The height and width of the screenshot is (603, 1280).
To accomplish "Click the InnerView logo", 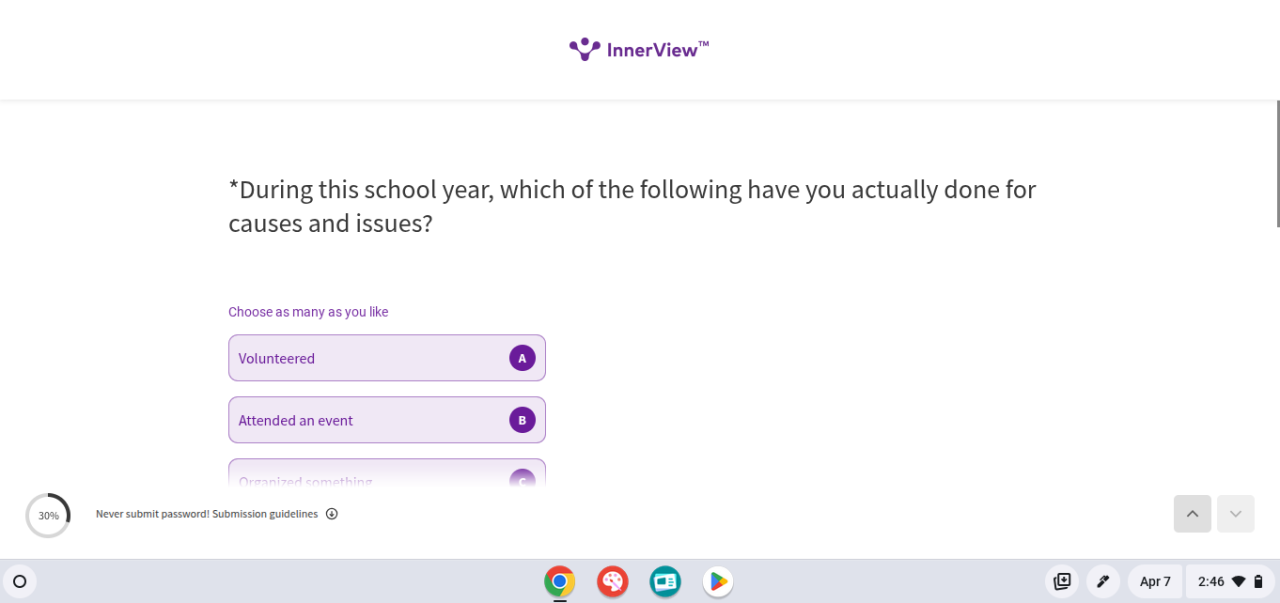I will click(x=639, y=49).
